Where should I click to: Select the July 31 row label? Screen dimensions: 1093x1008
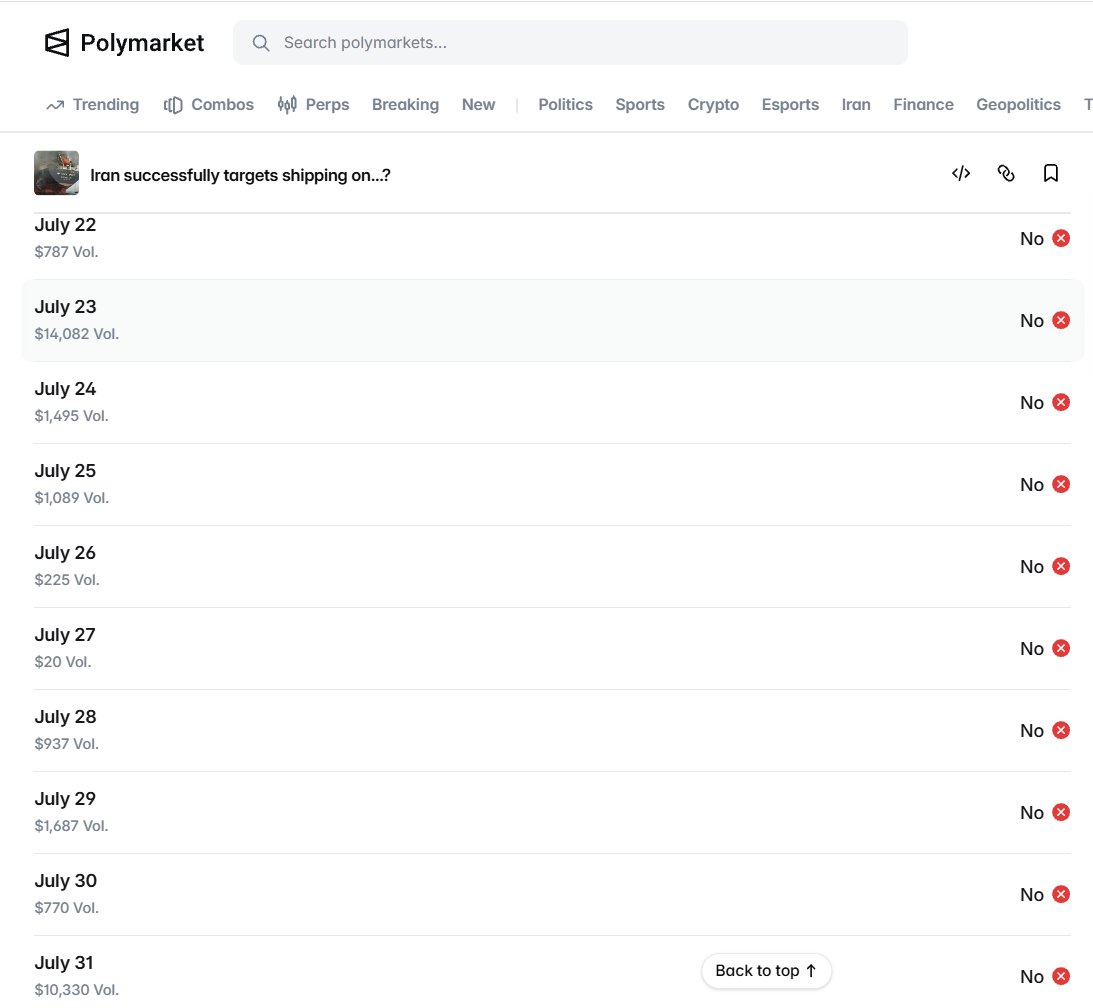pos(64,963)
